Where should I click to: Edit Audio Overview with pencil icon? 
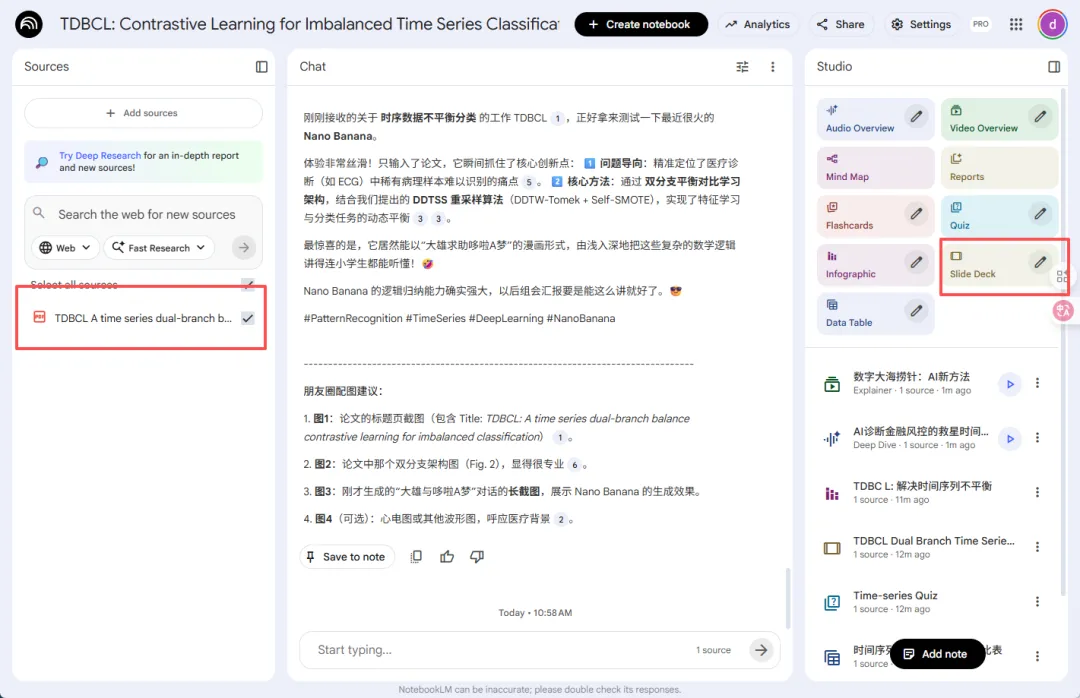(916, 116)
